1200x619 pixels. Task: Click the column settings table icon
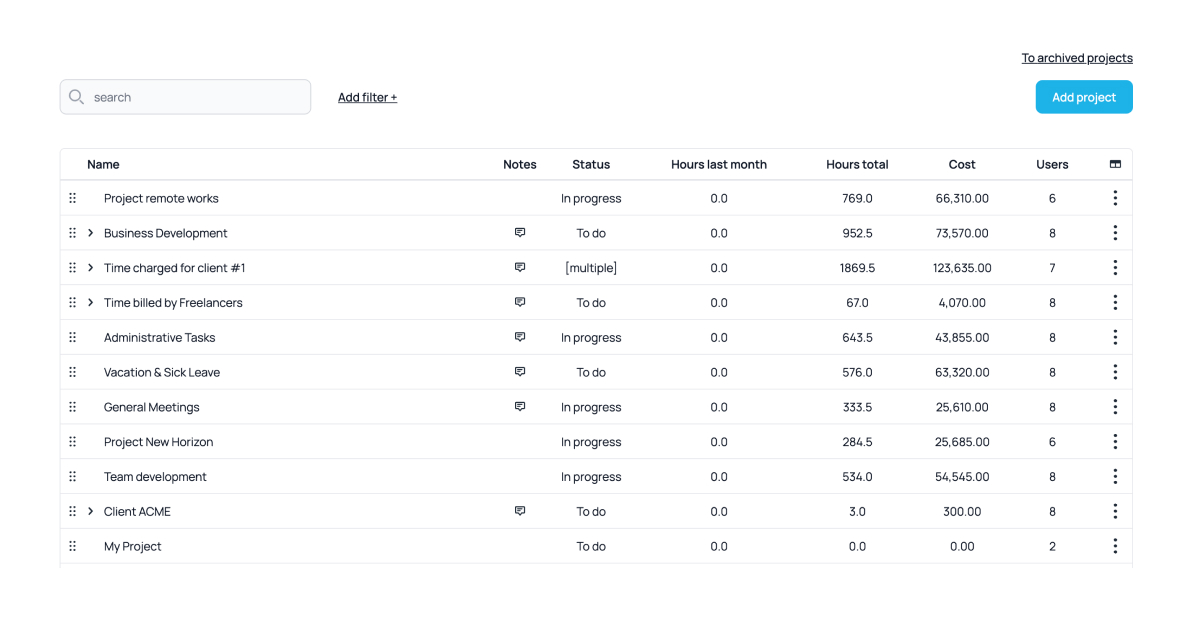[x=1115, y=164]
